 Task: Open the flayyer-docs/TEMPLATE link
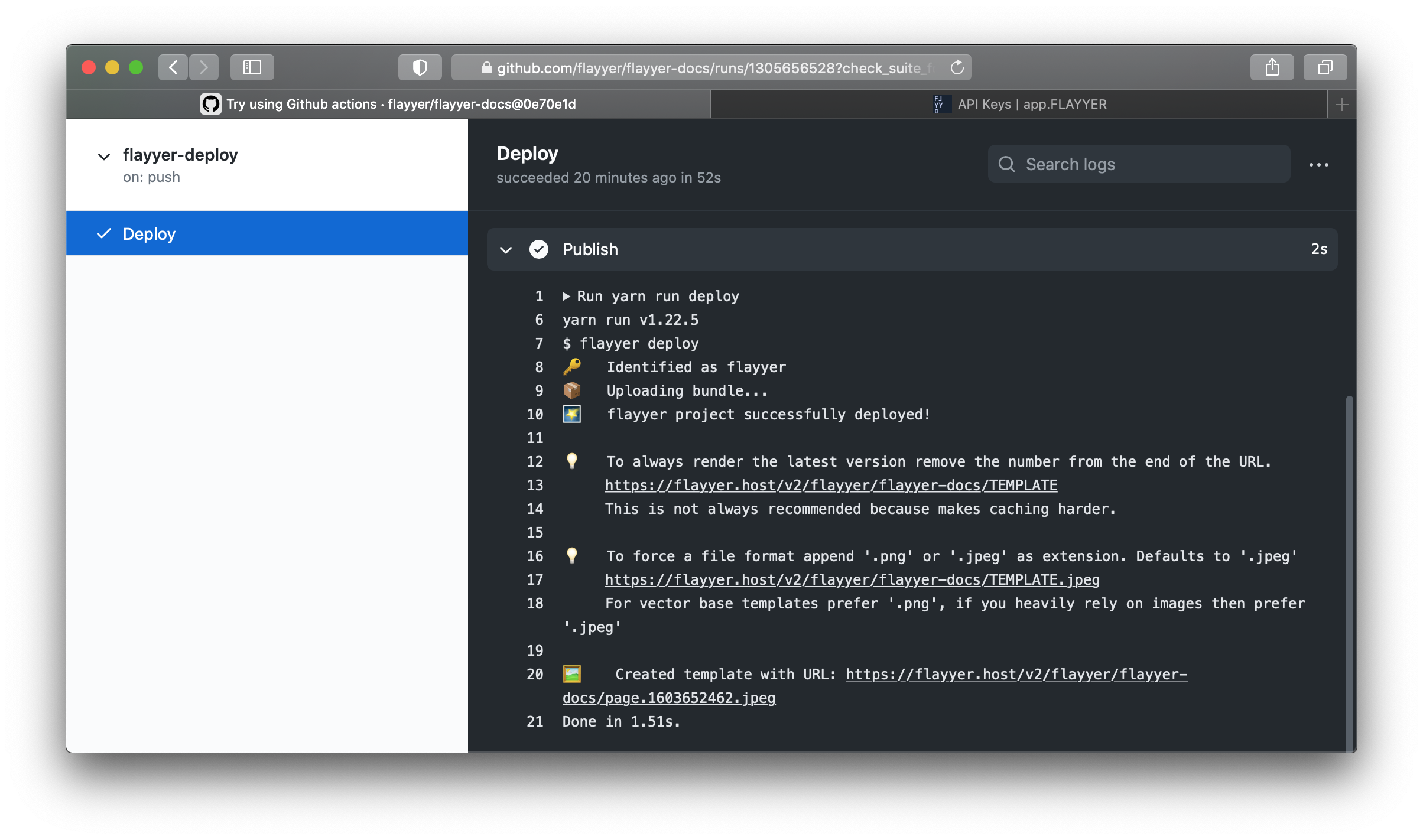831,486
